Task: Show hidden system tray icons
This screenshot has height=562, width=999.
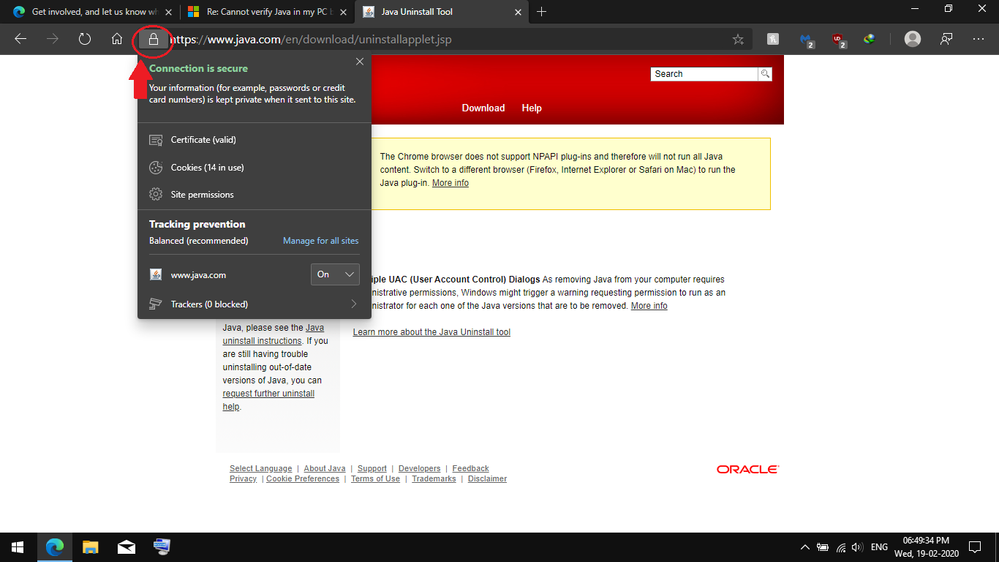Action: tap(805, 547)
